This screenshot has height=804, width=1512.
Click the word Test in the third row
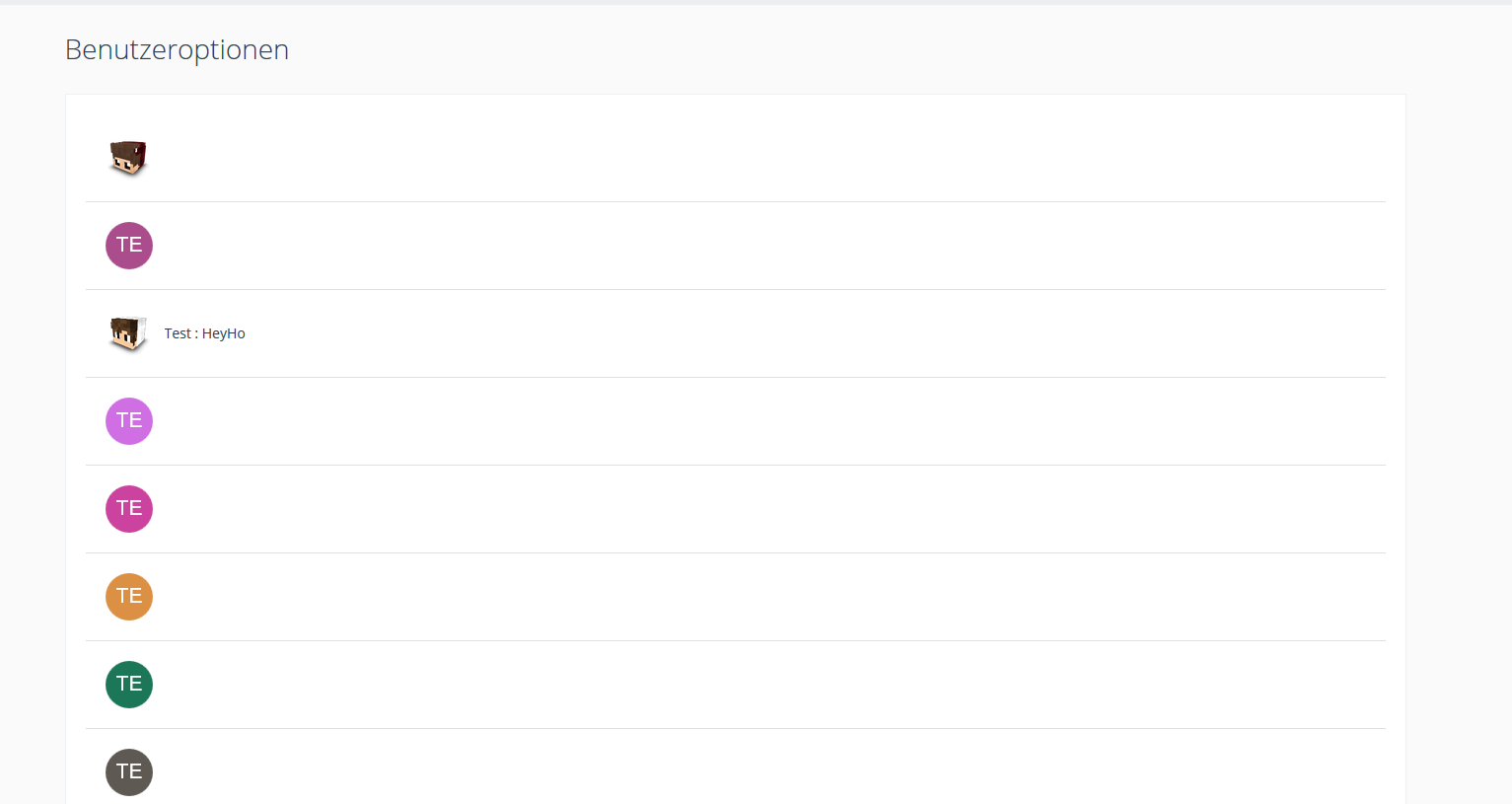(x=178, y=333)
